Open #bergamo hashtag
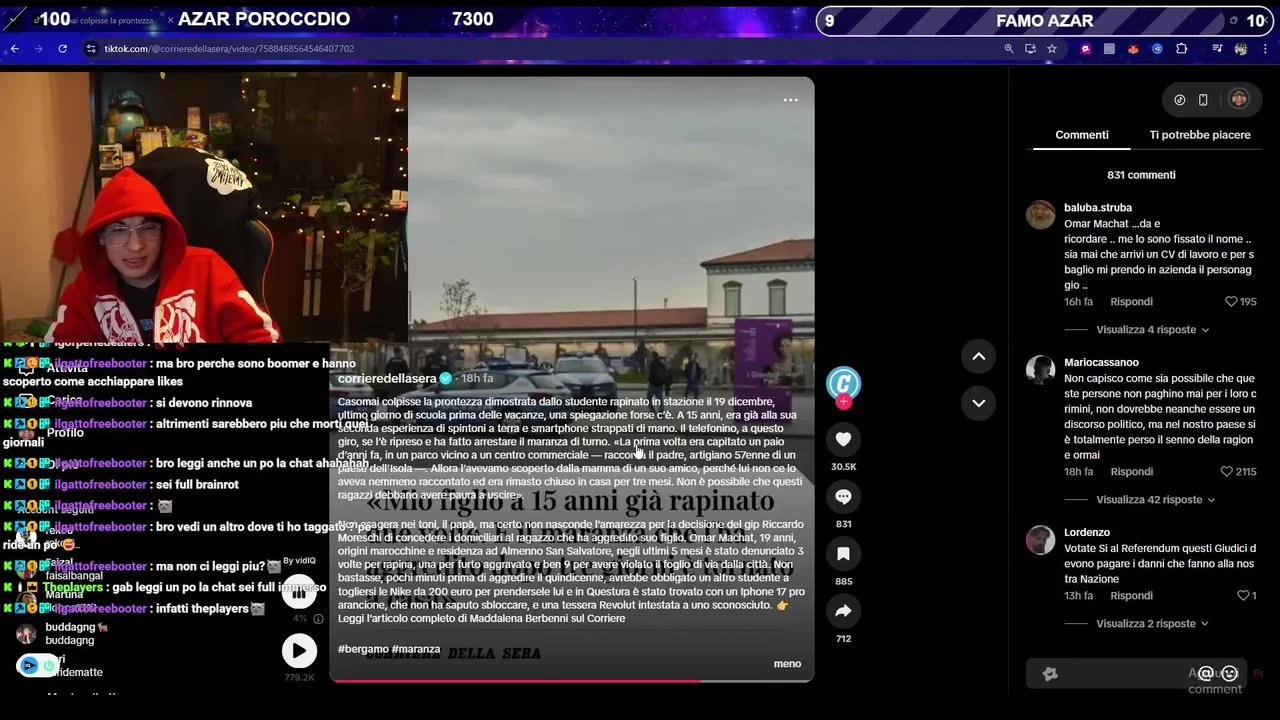Viewport: 1280px width, 720px height. pos(363,648)
